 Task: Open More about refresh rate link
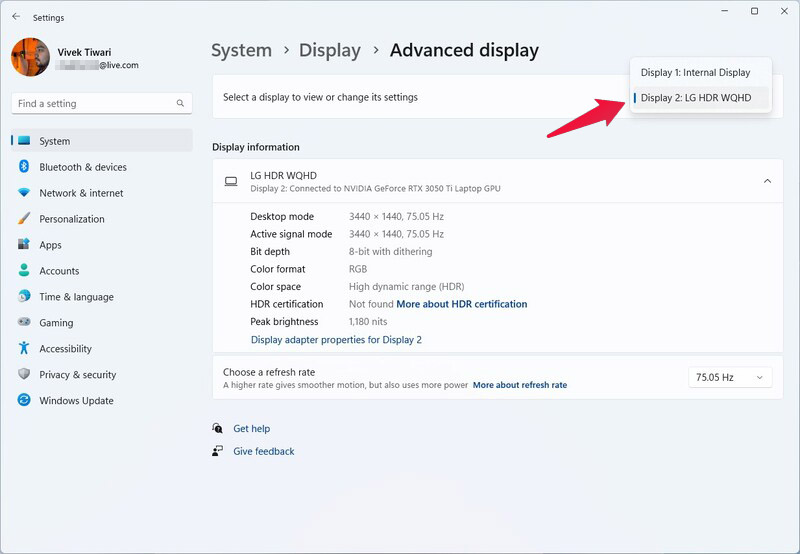pos(520,385)
